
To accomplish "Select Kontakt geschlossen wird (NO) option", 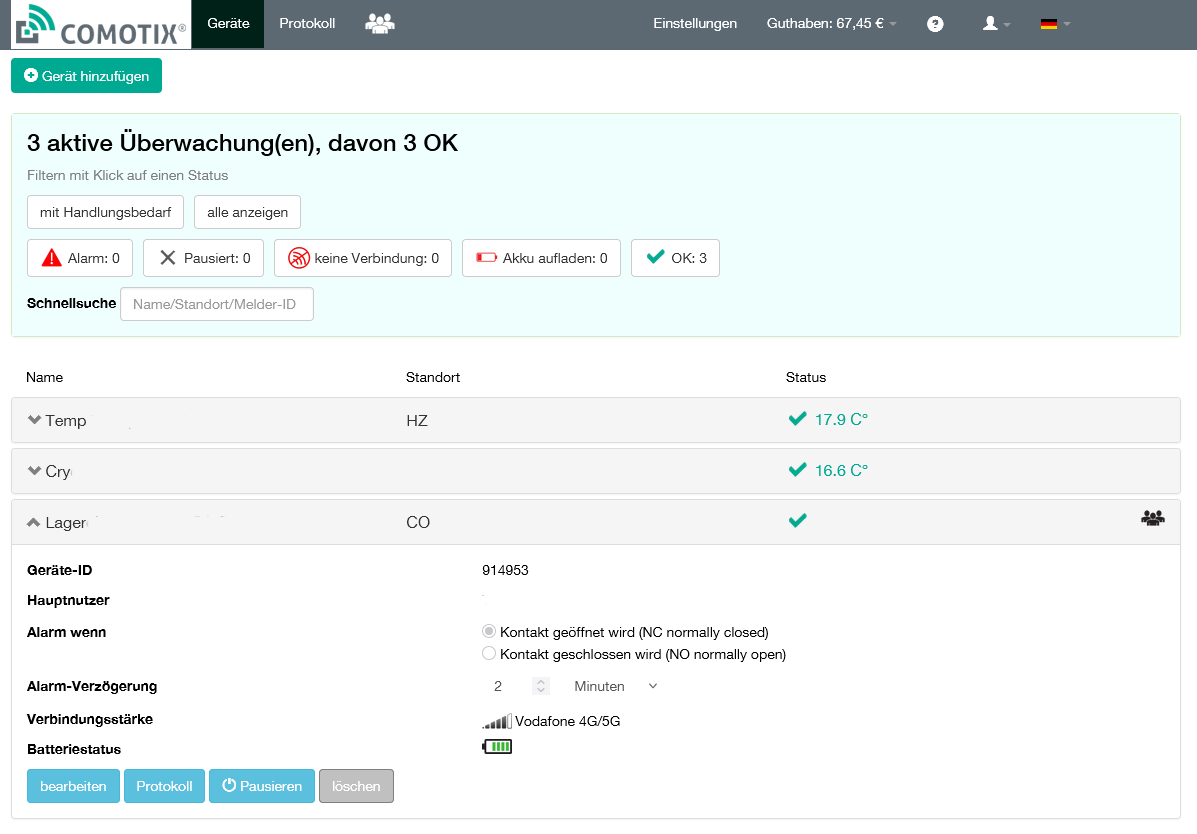I will point(489,654).
